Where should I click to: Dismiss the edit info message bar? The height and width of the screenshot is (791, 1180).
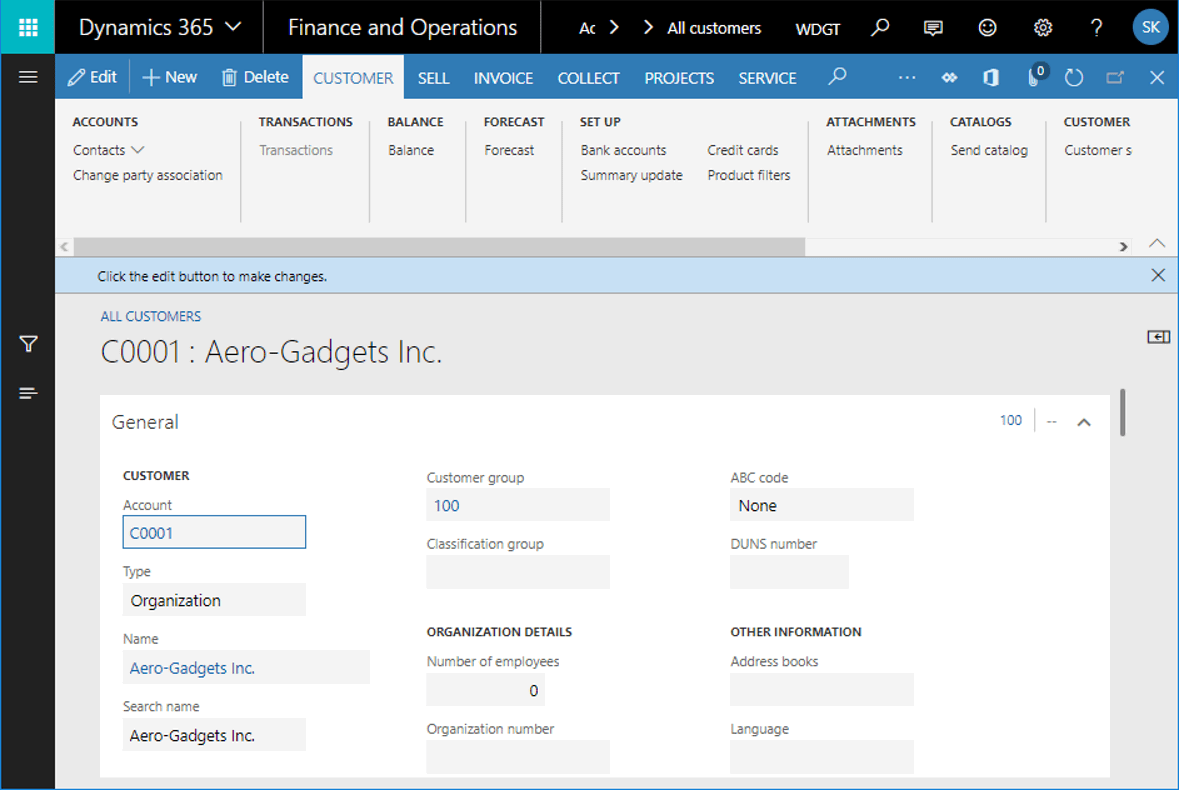click(x=1158, y=275)
